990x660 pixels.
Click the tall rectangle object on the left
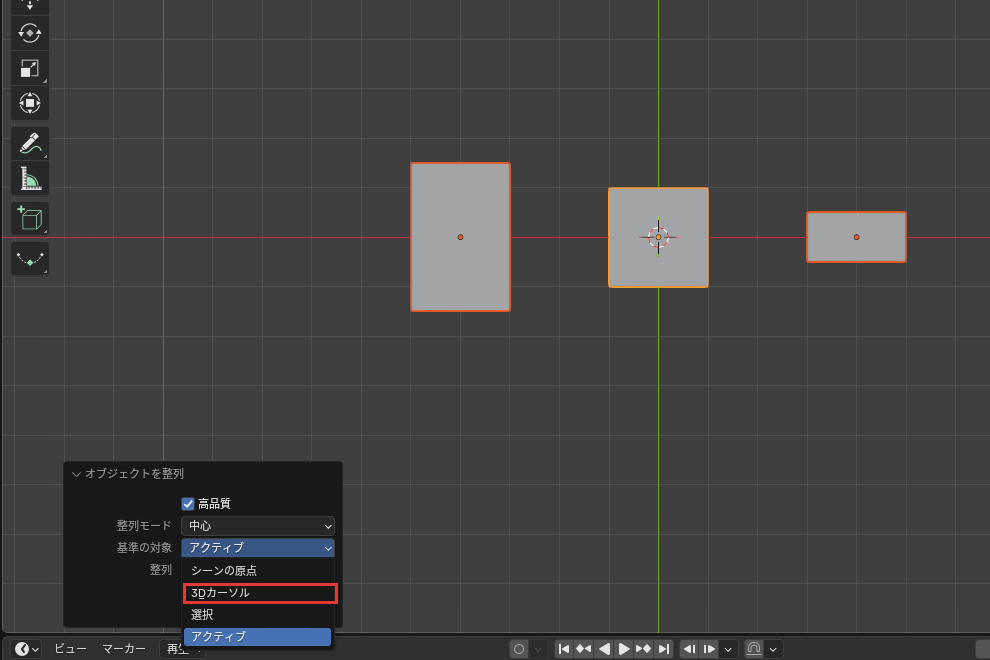point(460,237)
